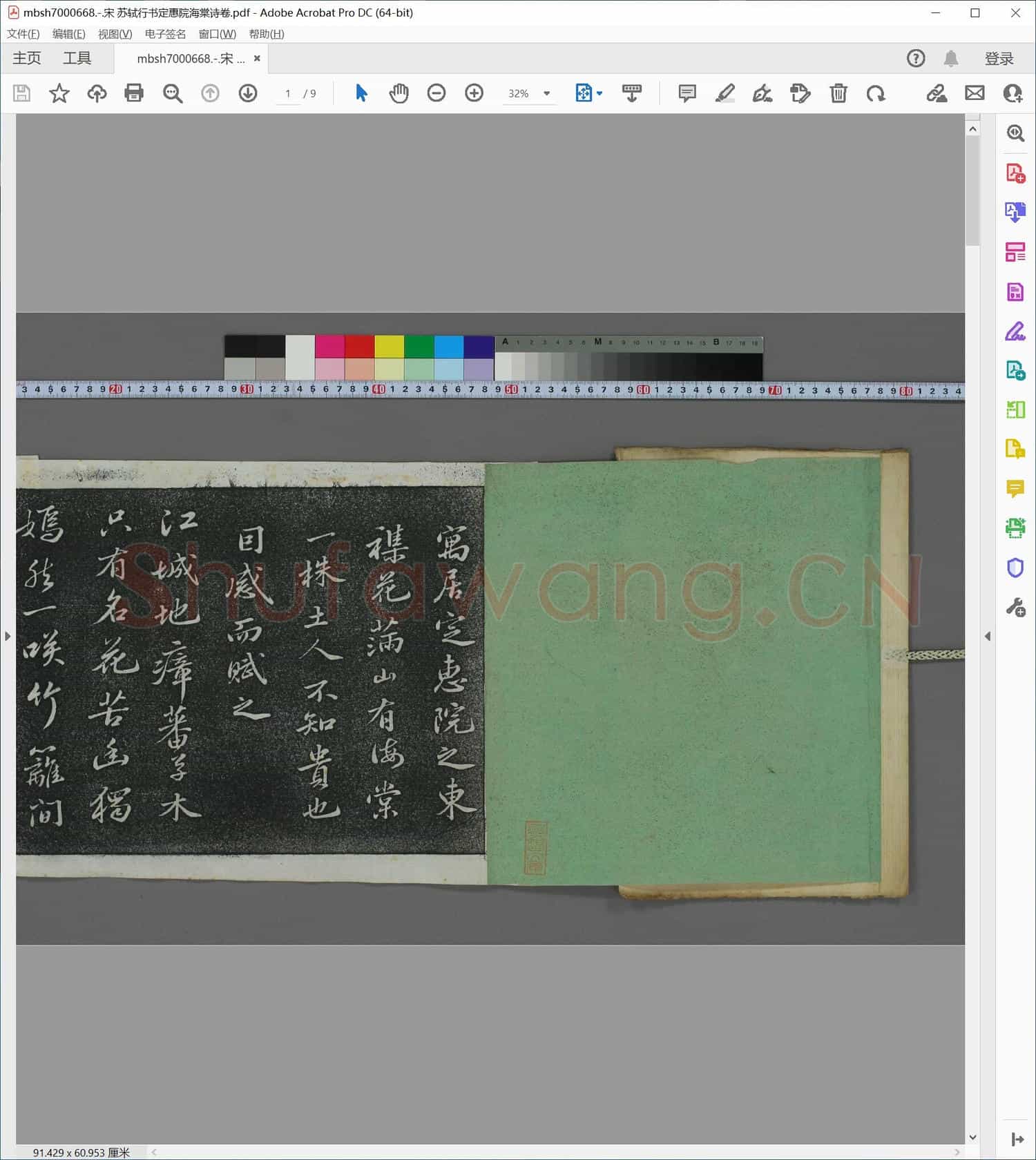The width and height of the screenshot is (1036, 1160).
Task: Go to next page arrow
Action: (x=247, y=93)
